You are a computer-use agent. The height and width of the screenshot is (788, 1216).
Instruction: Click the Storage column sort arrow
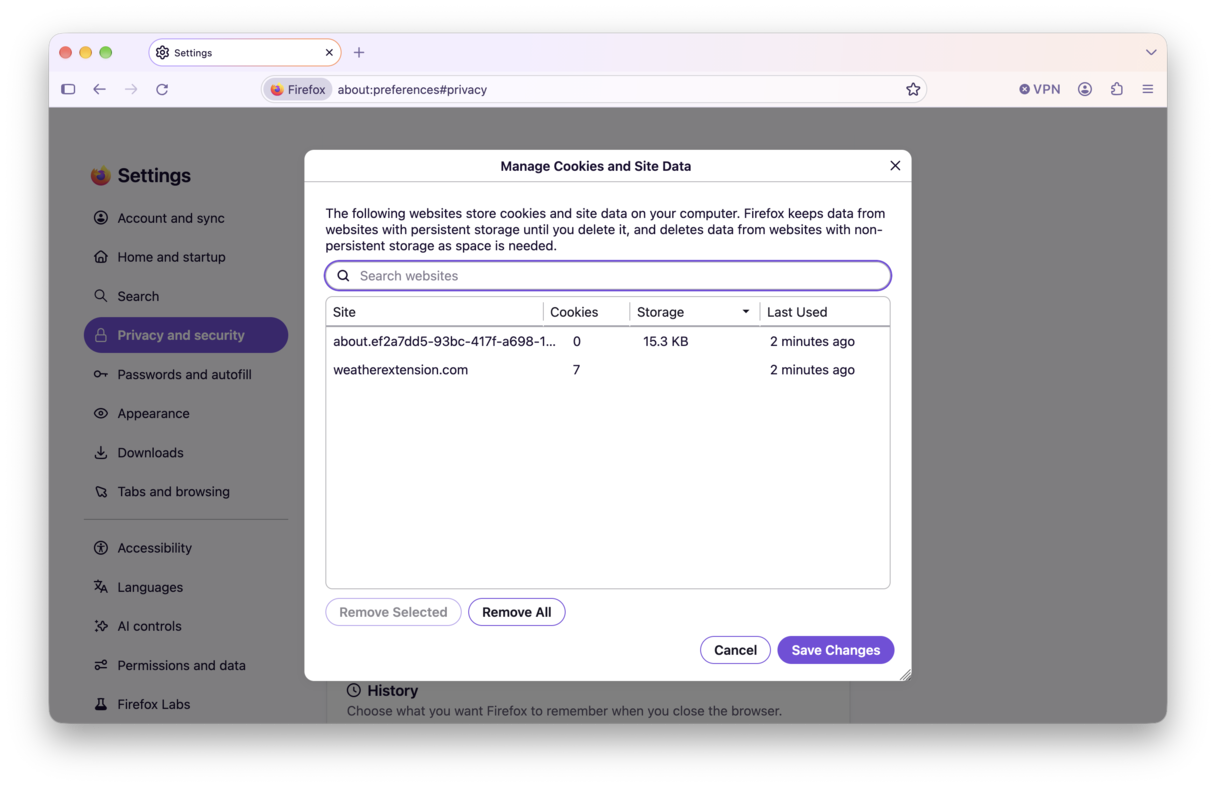click(x=746, y=312)
